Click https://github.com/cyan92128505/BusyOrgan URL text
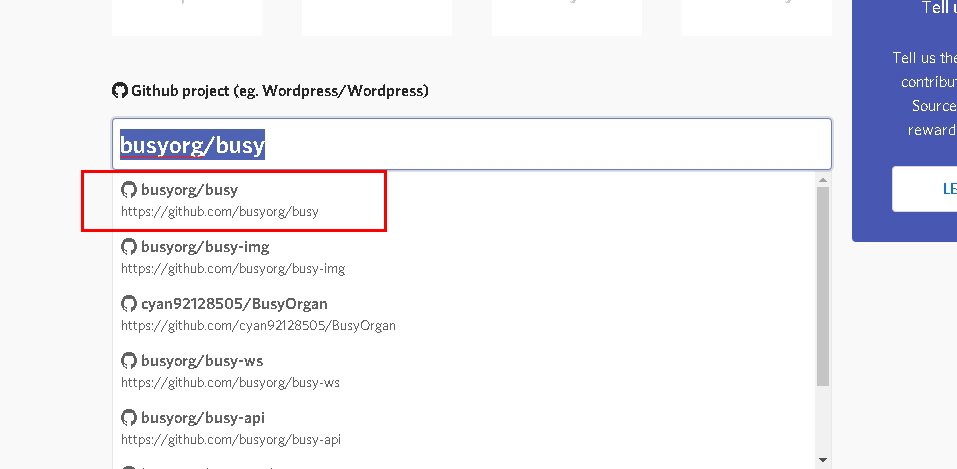 (258, 325)
